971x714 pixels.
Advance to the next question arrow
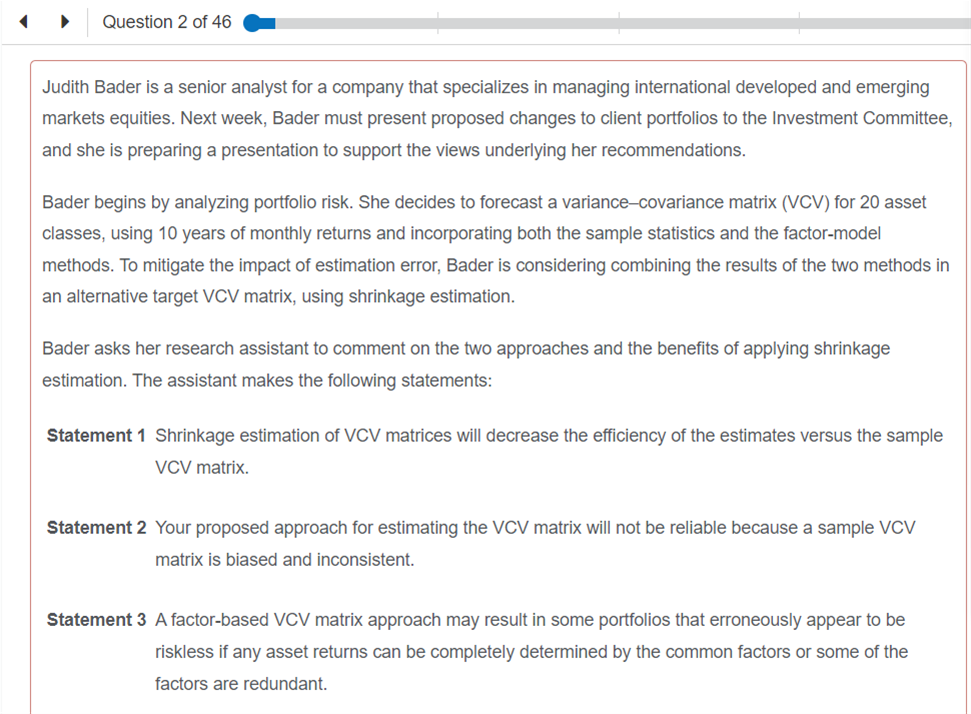[x=65, y=22]
